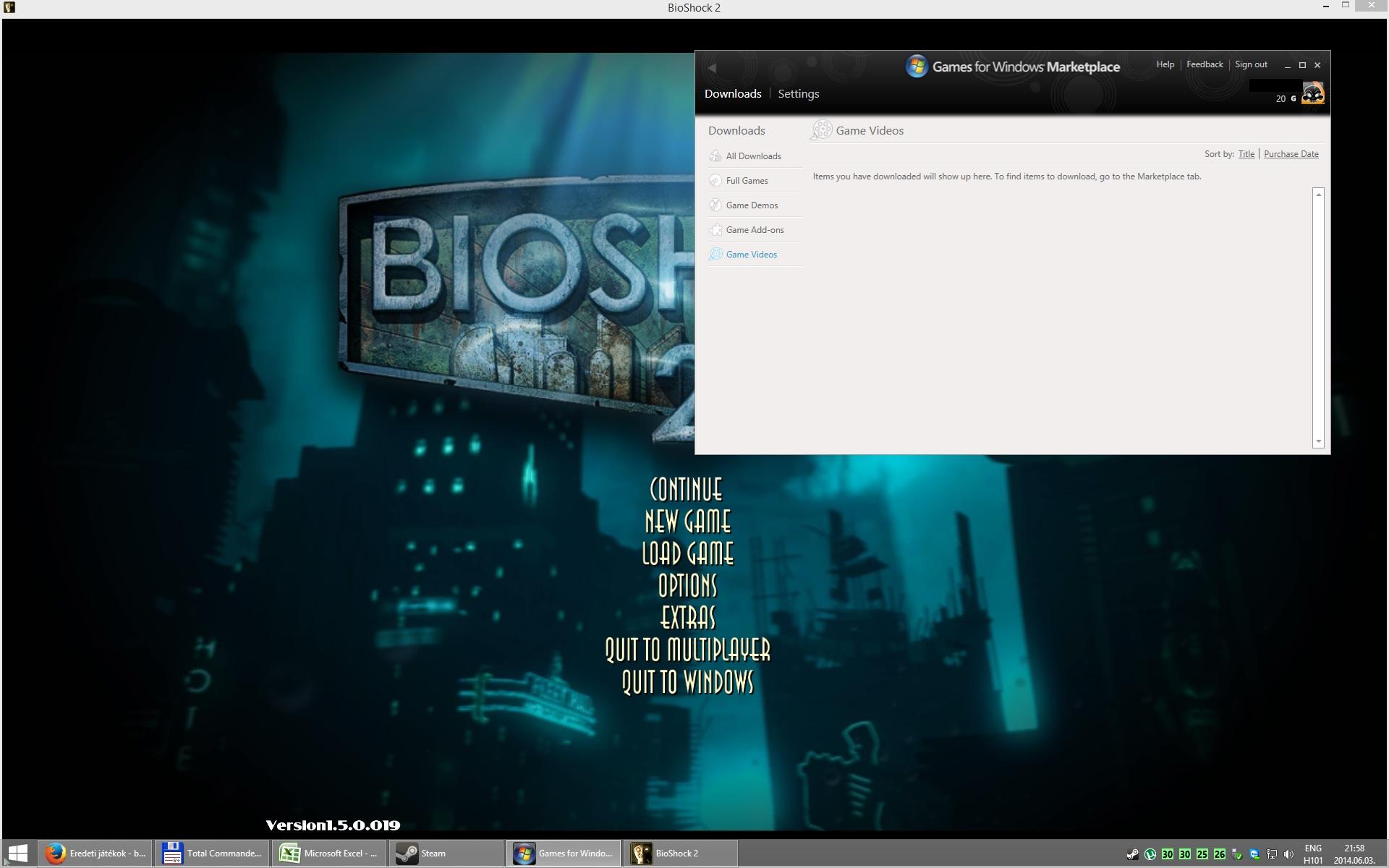Click the TeamViewer tray icon
This screenshot has width=1389, height=868.
click(1254, 854)
